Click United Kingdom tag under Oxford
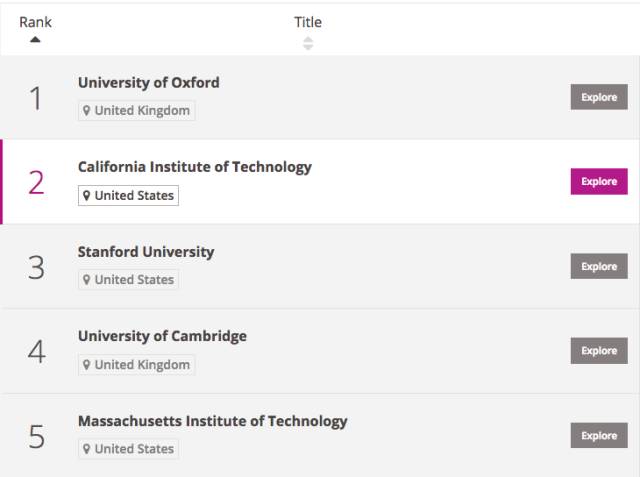The width and height of the screenshot is (640, 477). tap(136, 111)
